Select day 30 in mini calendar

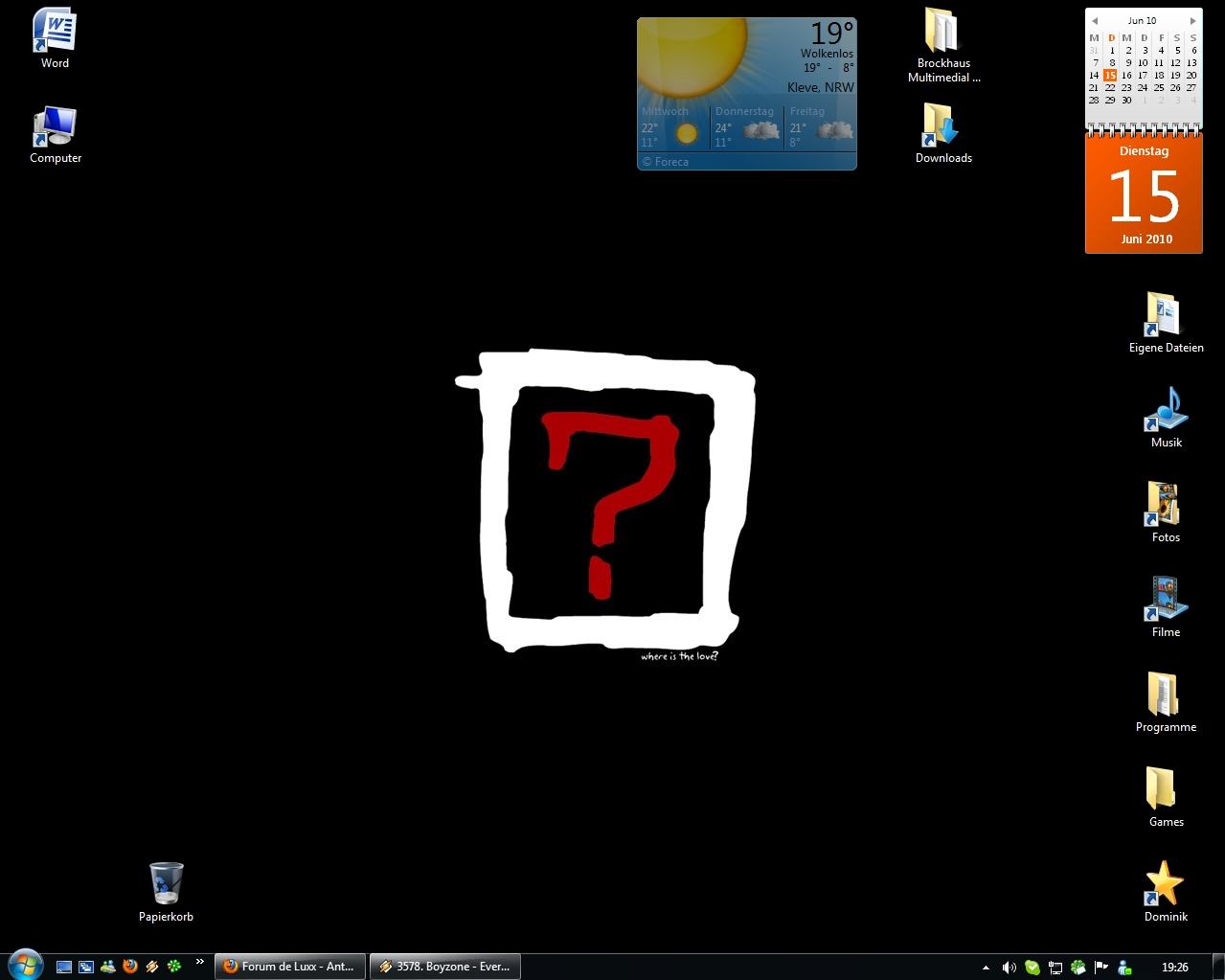1126,100
